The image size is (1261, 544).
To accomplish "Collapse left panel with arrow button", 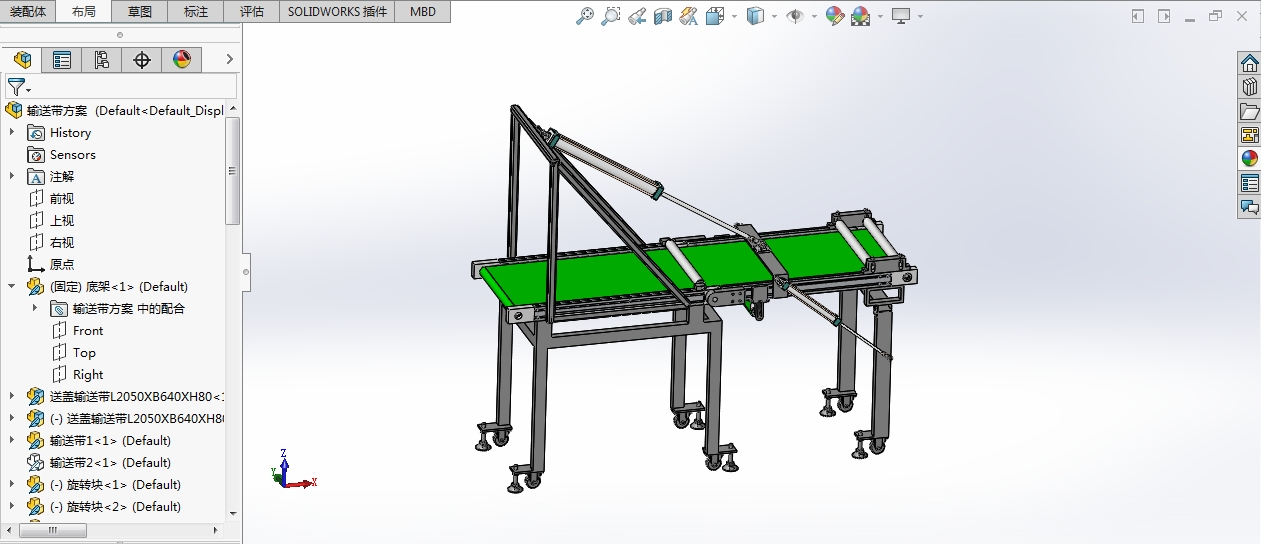I will click(x=1138, y=16).
